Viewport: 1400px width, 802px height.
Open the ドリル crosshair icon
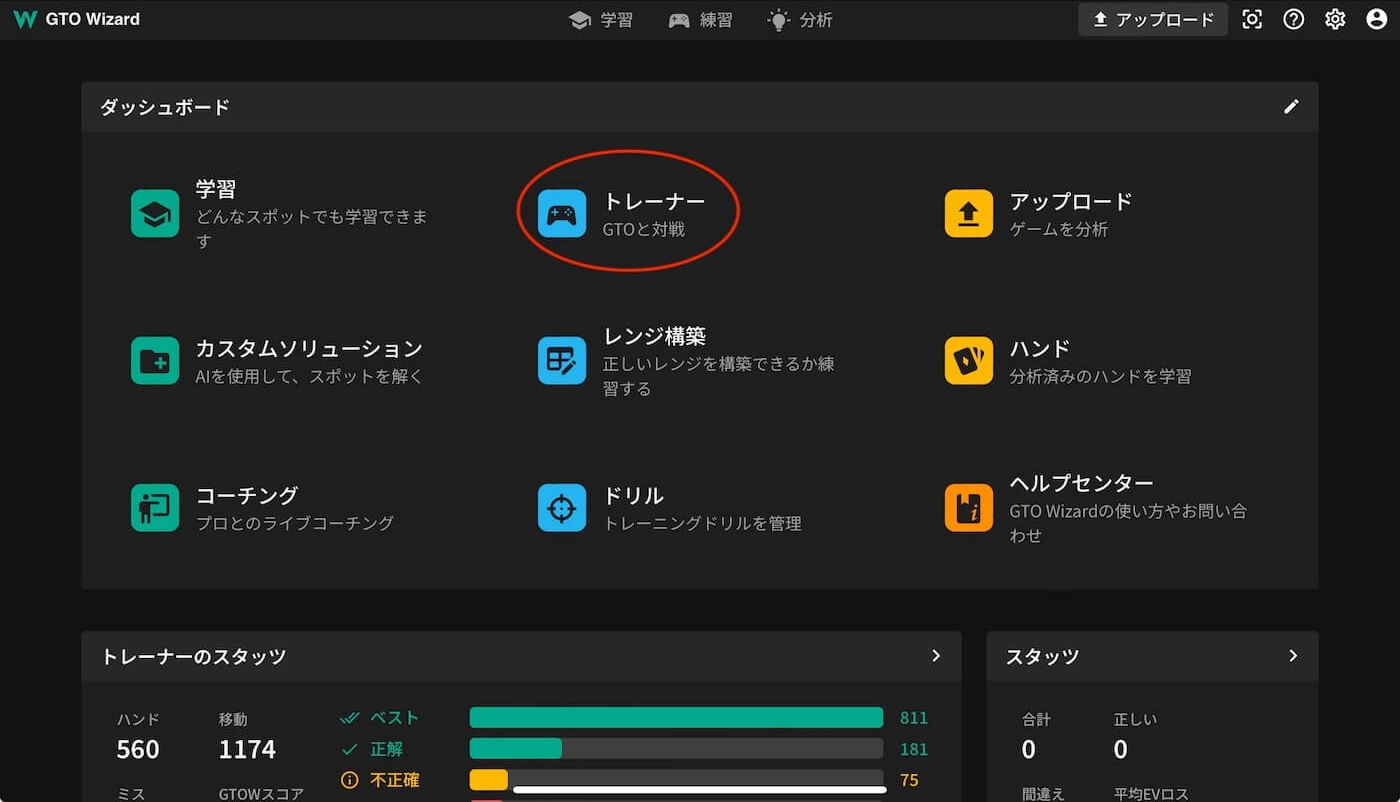coord(562,508)
